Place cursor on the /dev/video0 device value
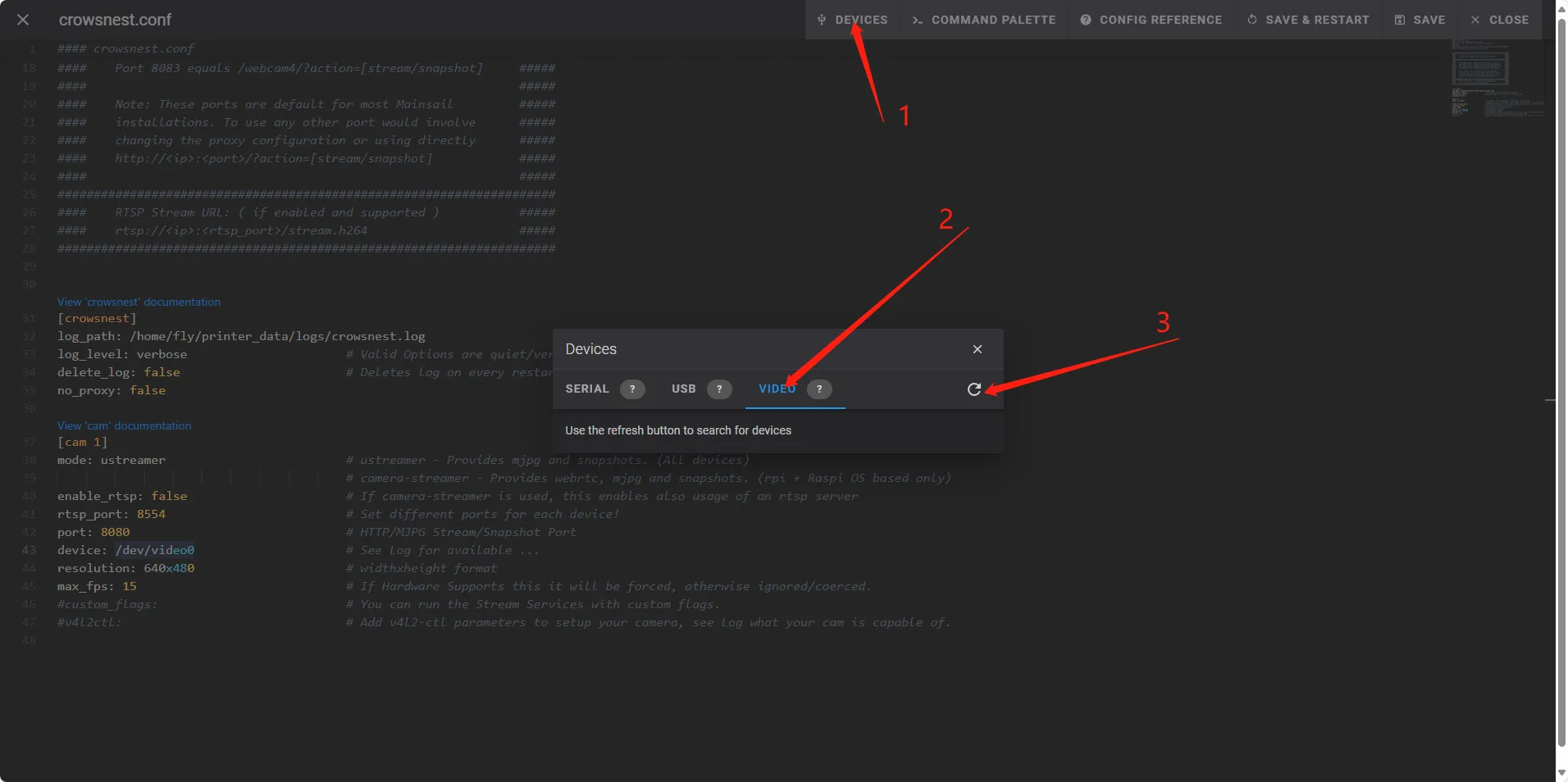This screenshot has width=1568, height=782. pyautogui.click(x=154, y=550)
